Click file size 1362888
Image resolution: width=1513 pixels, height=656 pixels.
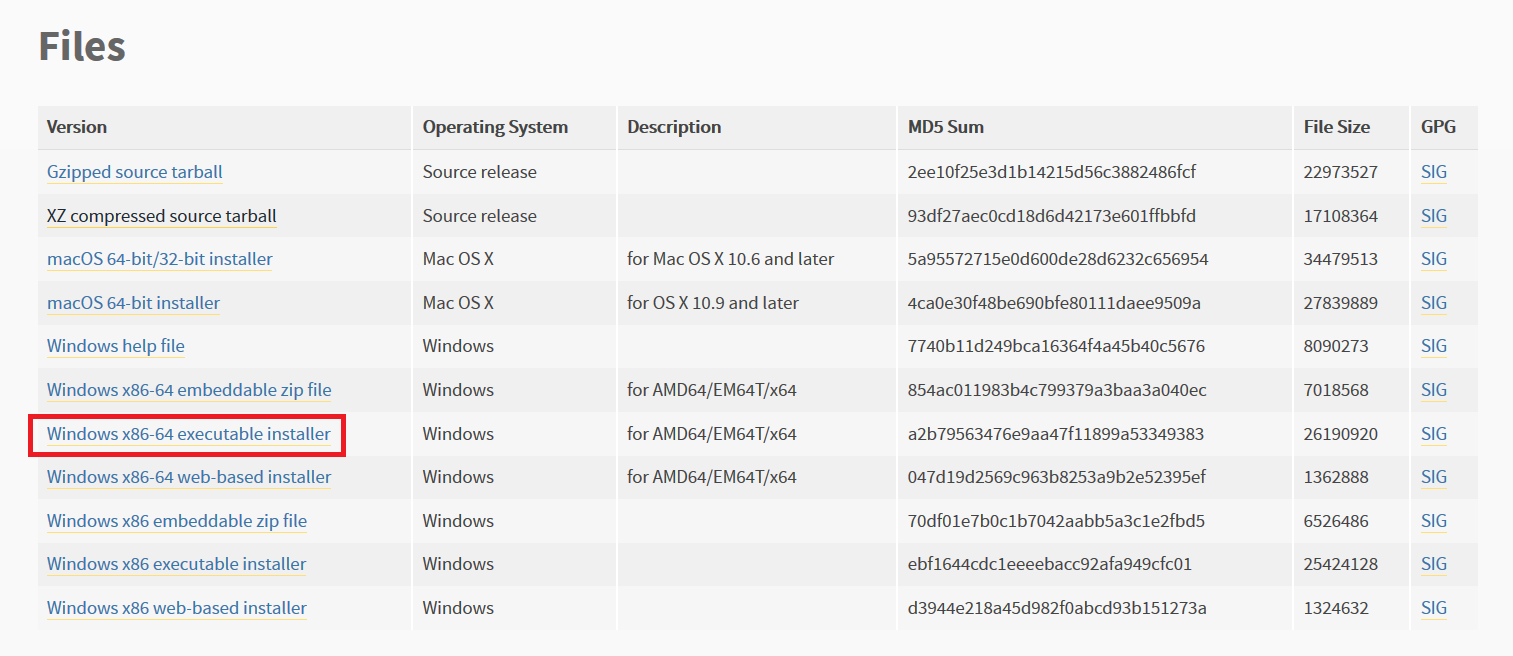[1336, 477]
